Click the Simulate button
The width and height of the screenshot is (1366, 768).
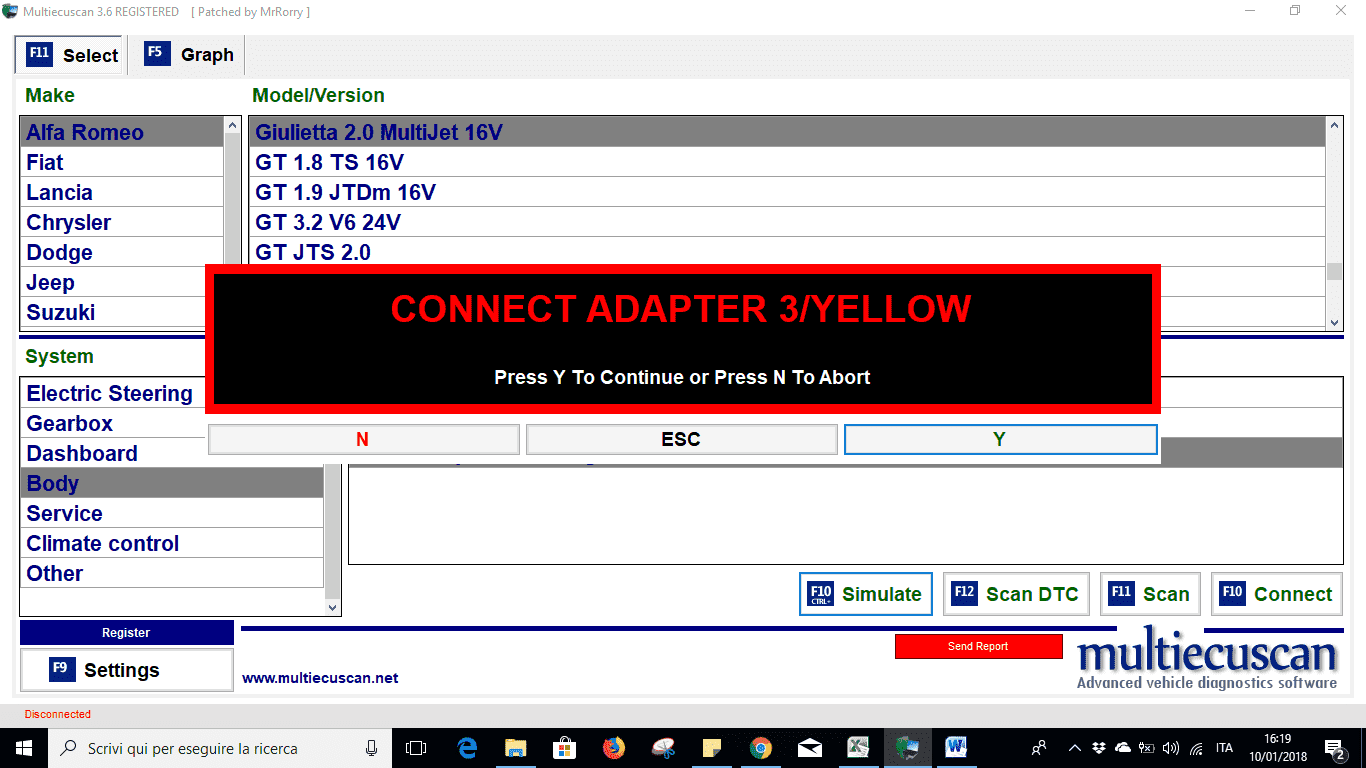(866, 594)
